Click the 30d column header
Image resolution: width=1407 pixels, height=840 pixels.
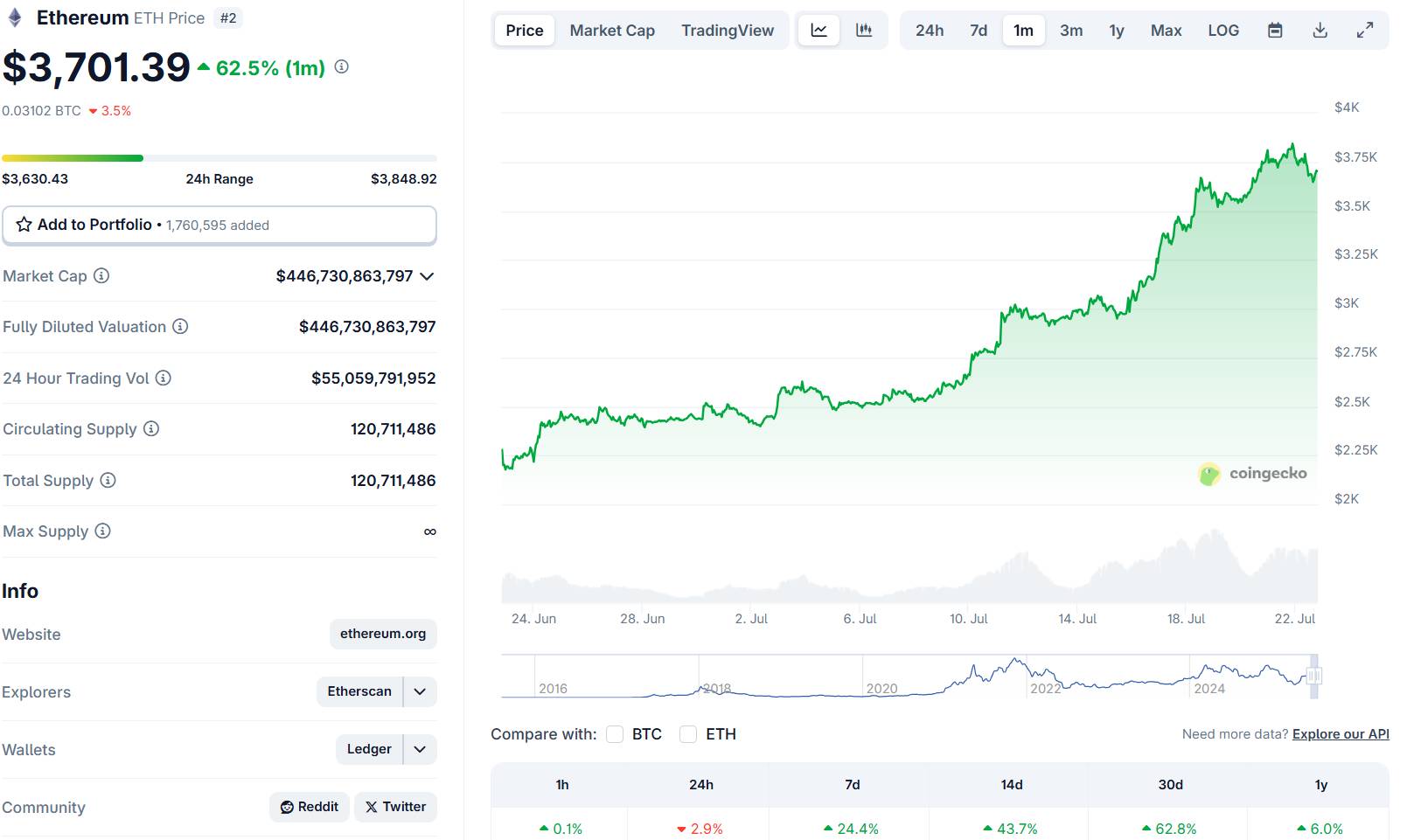[1170, 785]
